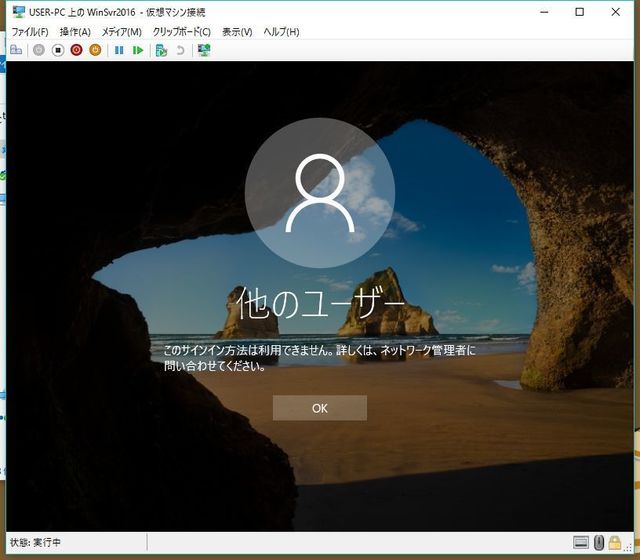Pause the virtual machine
This screenshot has height=560, width=640.
119,50
